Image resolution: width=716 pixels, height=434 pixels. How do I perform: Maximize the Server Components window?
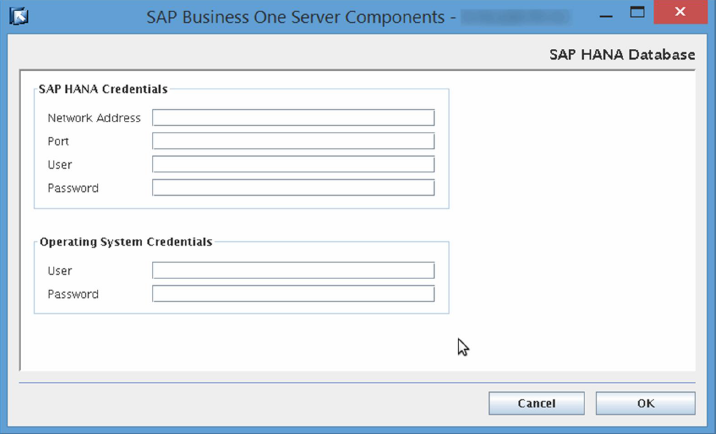pyautogui.click(x=637, y=12)
